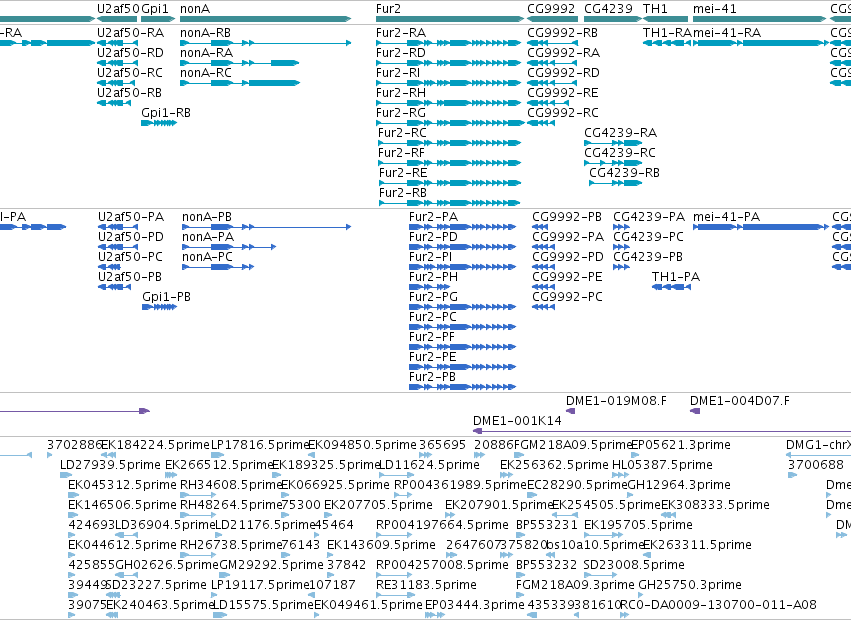
Task: Select protein TH1-PA
Action: click(x=671, y=287)
